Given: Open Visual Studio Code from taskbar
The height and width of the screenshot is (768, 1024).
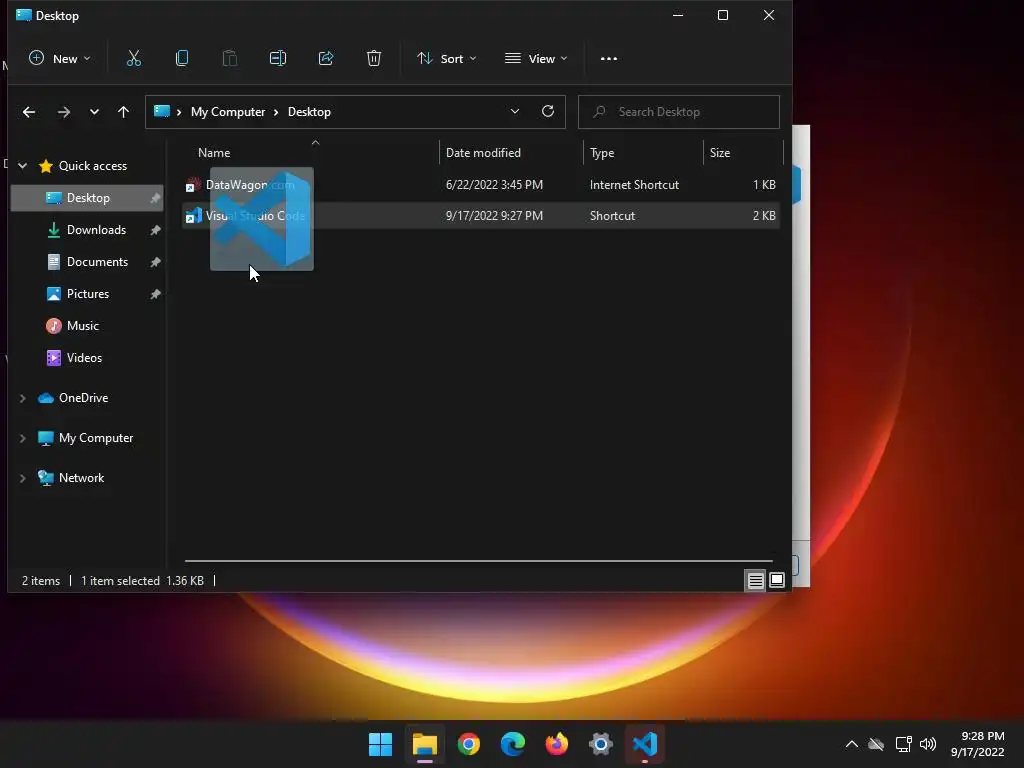Looking at the screenshot, I should [645, 744].
